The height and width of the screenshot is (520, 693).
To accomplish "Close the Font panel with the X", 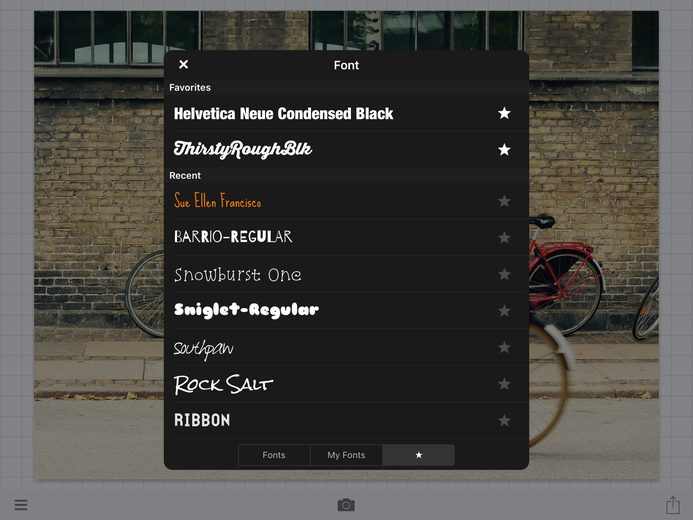I will pyautogui.click(x=183, y=65).
